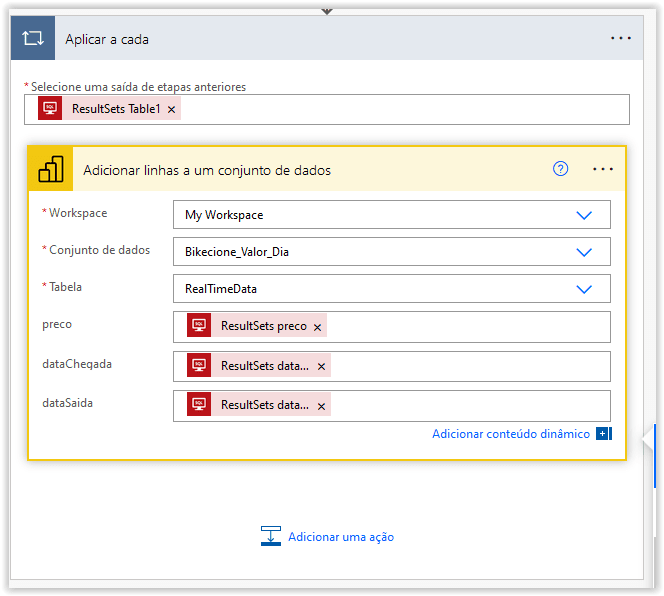The height and width of the screenshot is (596, 664).
Task: Click inside the dataChegada input field
Action: coord(392,366)
